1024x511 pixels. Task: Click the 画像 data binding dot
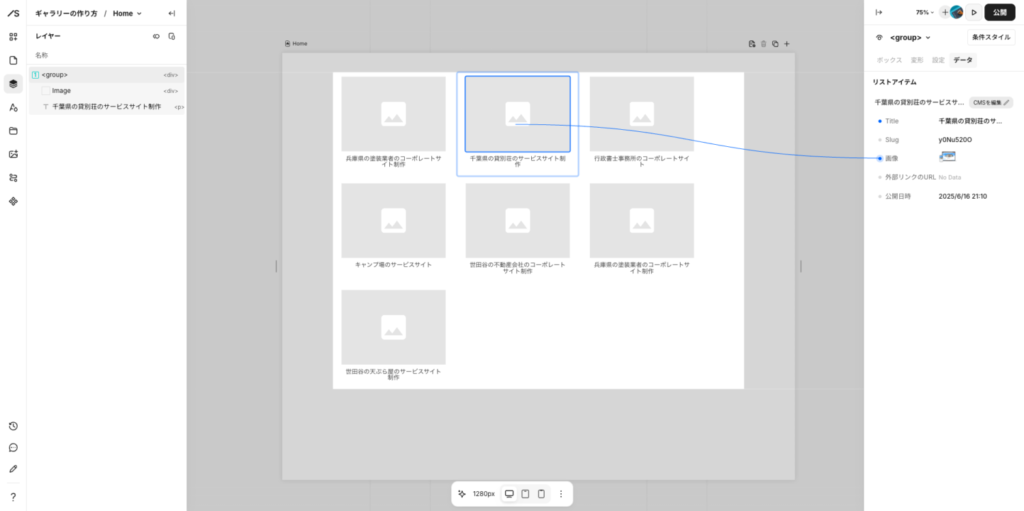pos(880,158)
